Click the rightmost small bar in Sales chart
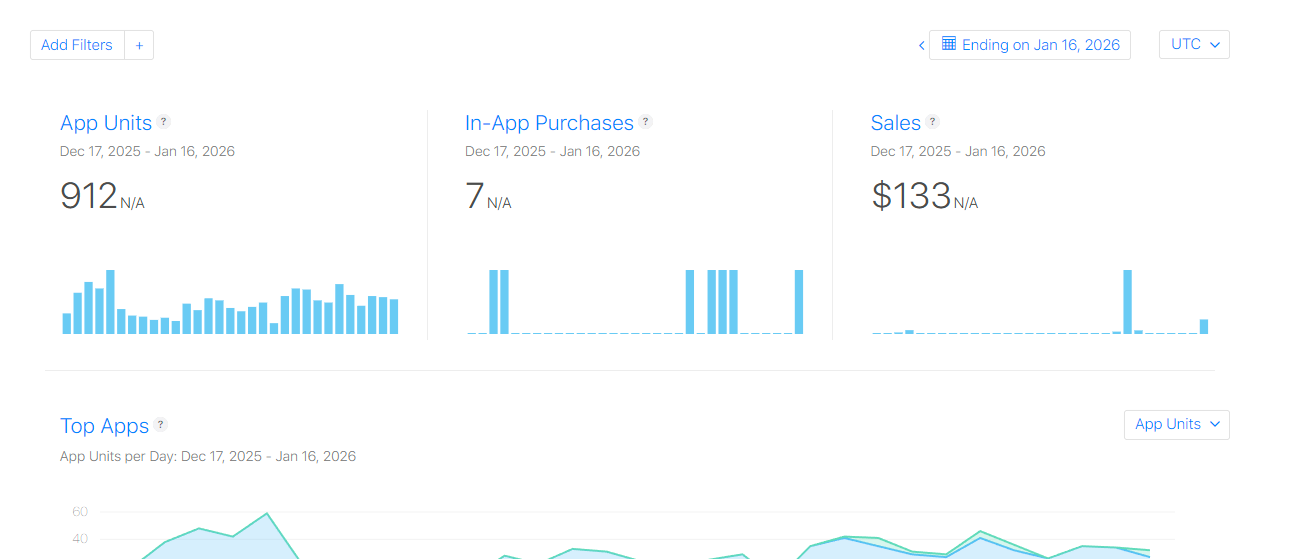 pos(1204,327)
